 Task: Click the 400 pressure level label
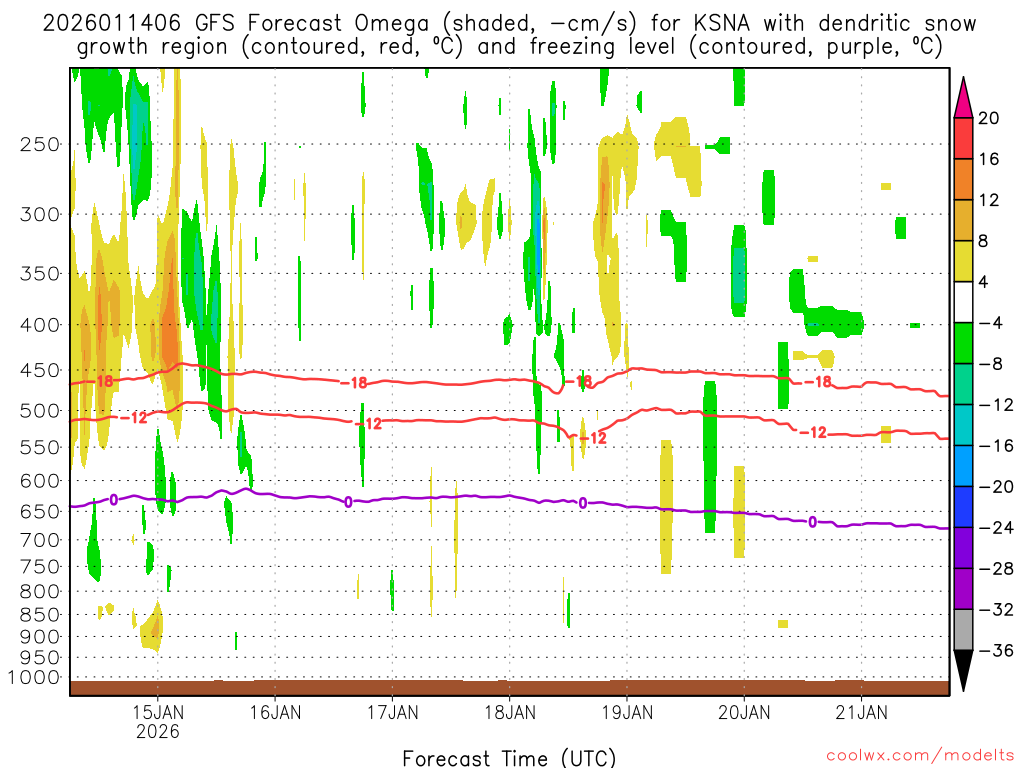40,325
